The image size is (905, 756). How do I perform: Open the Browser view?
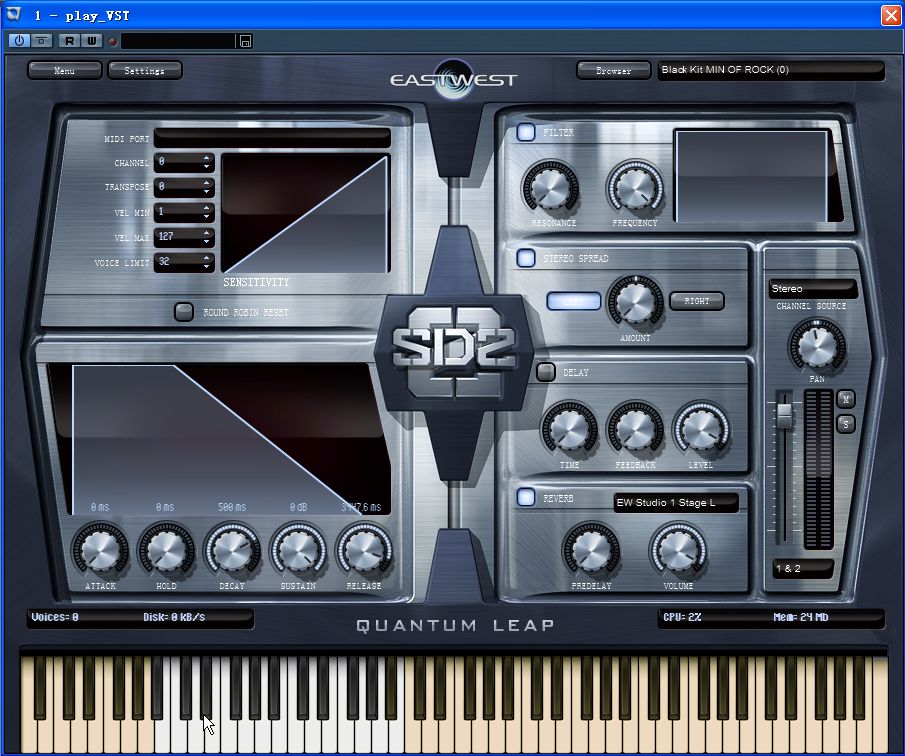pos(614,70)
